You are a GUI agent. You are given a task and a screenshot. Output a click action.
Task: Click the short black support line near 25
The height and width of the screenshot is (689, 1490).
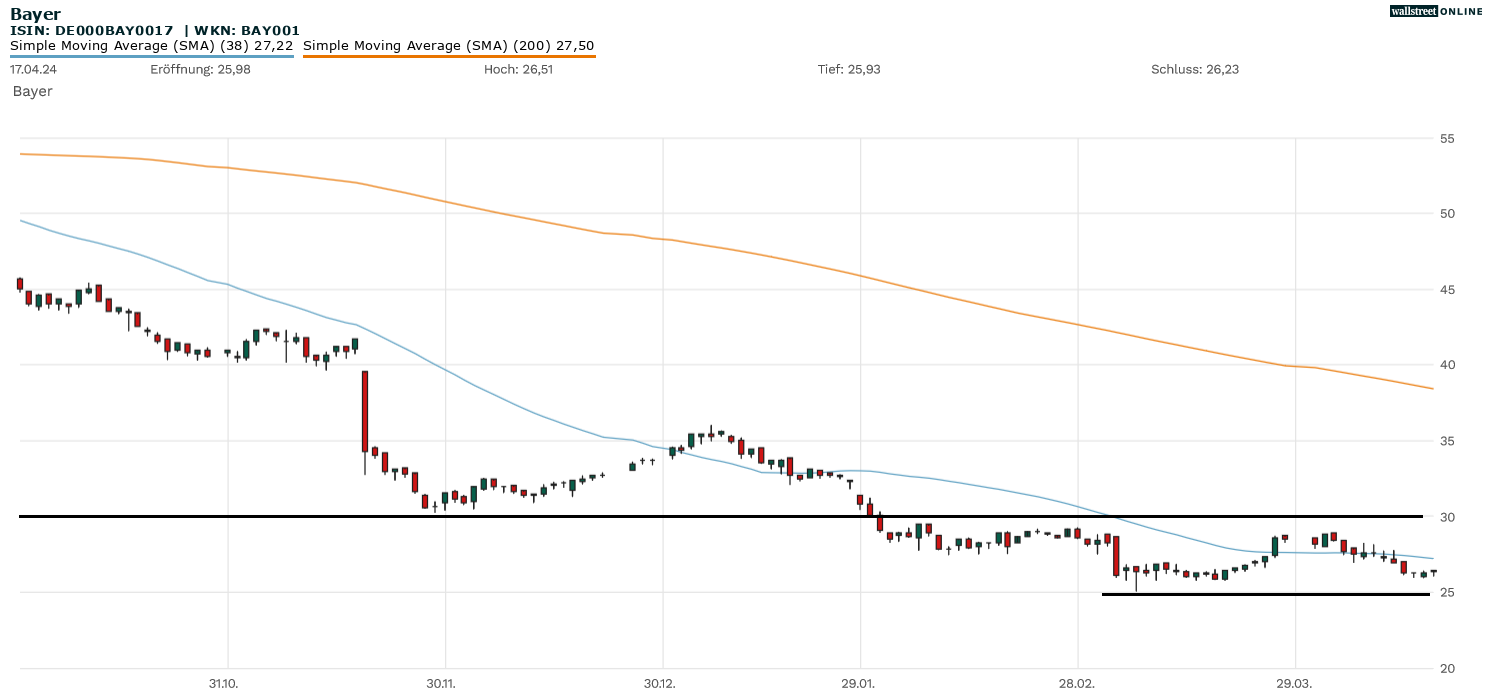tap(1265, 595)
